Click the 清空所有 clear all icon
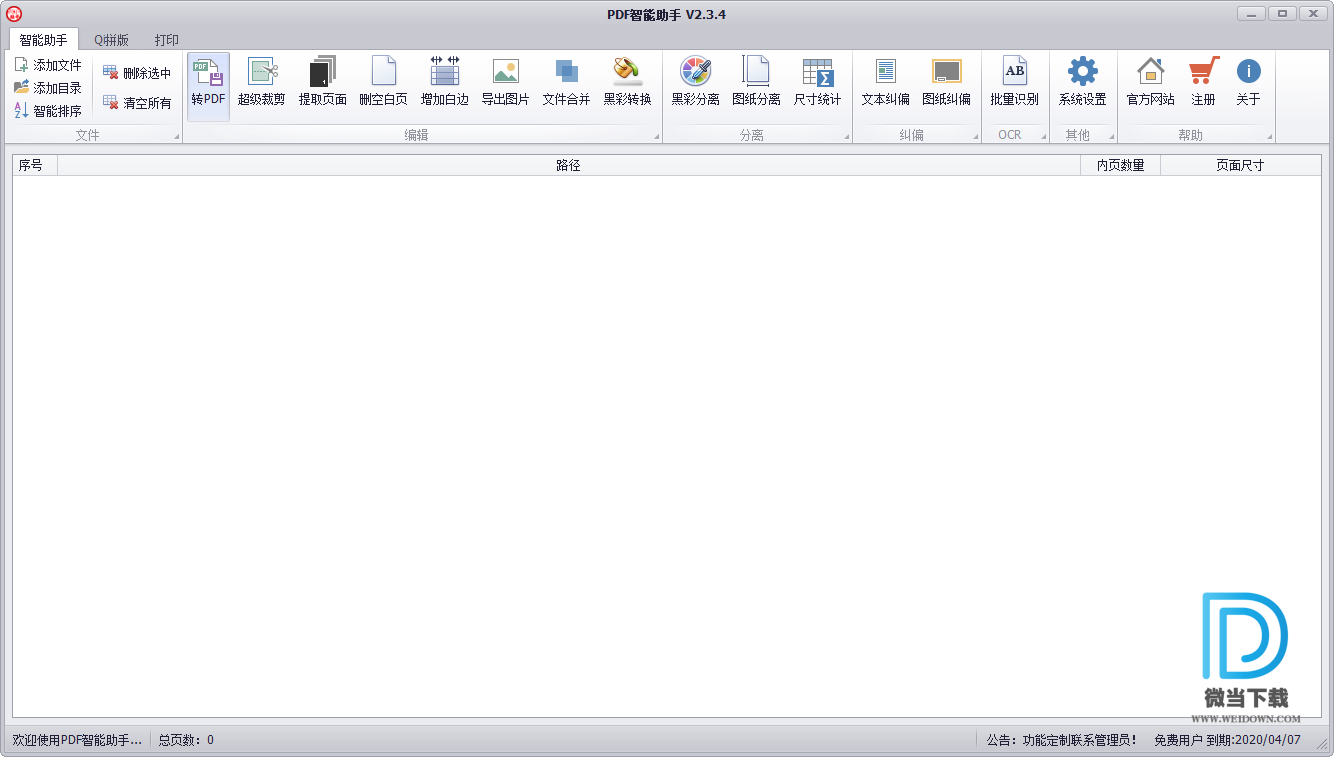The width and height of the screenshot is (1334, 757). coord(110,102)
